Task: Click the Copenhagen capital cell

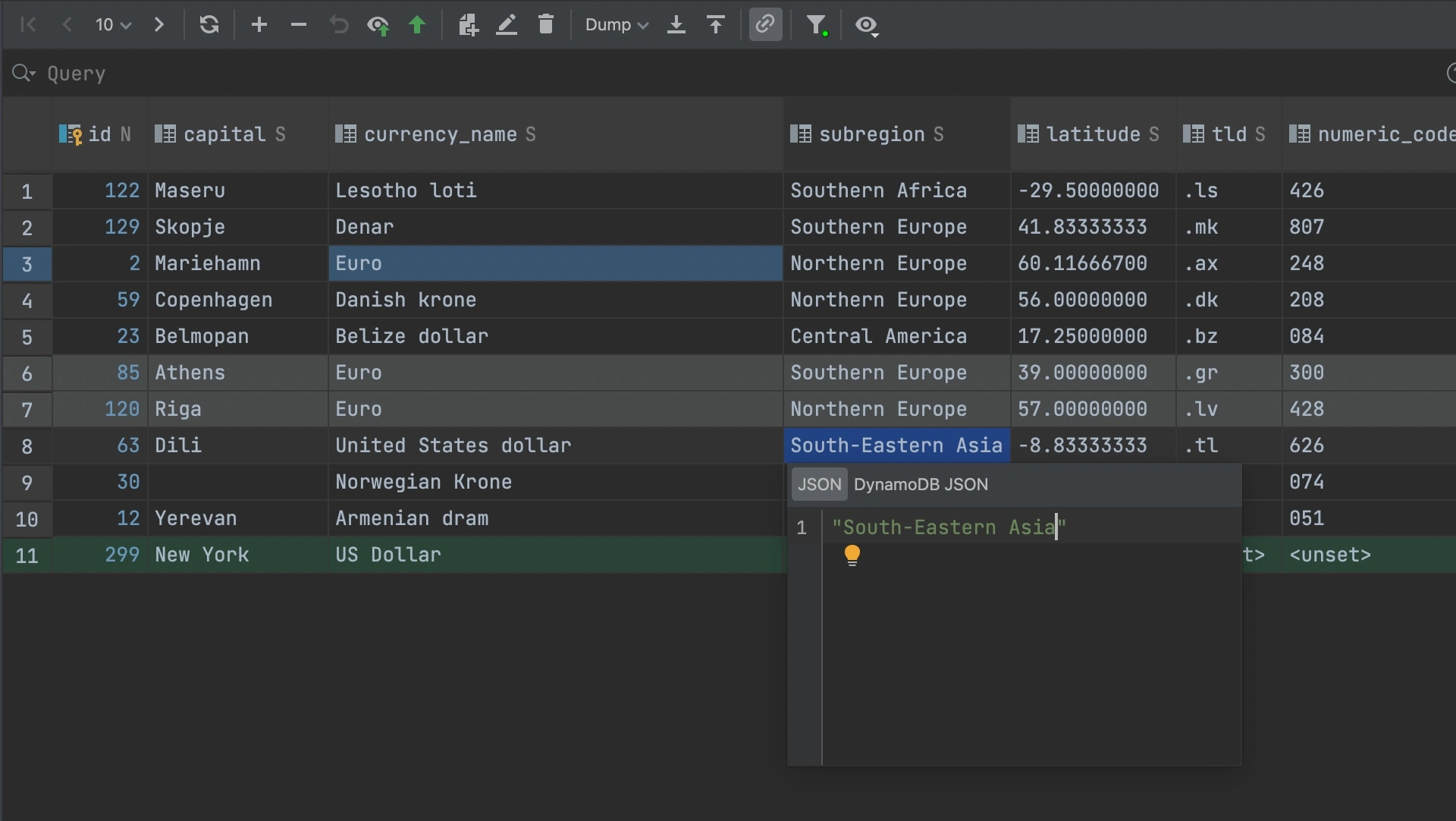Action: 237,300
